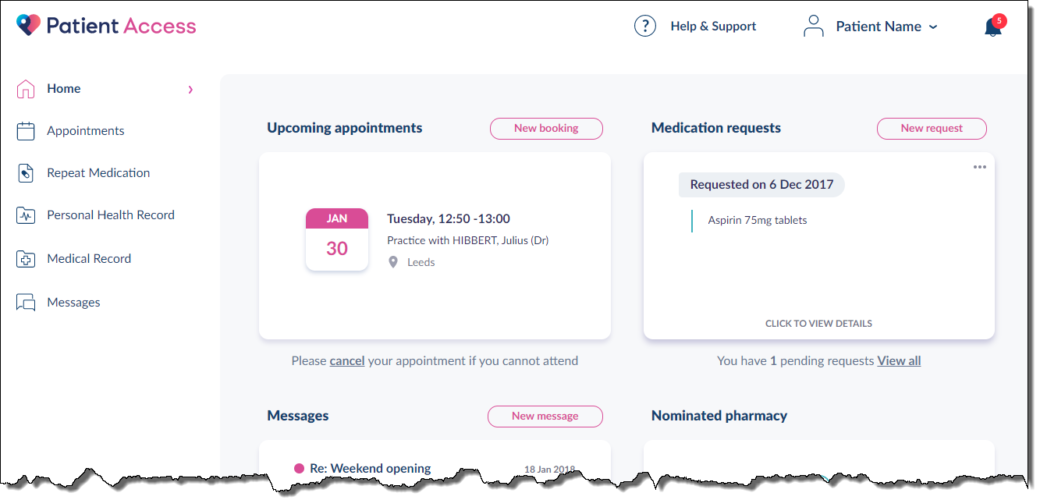This screenshot has height=500, width=1040.
Task: Open the notifications bell icon
Action: tap(993, 27)
